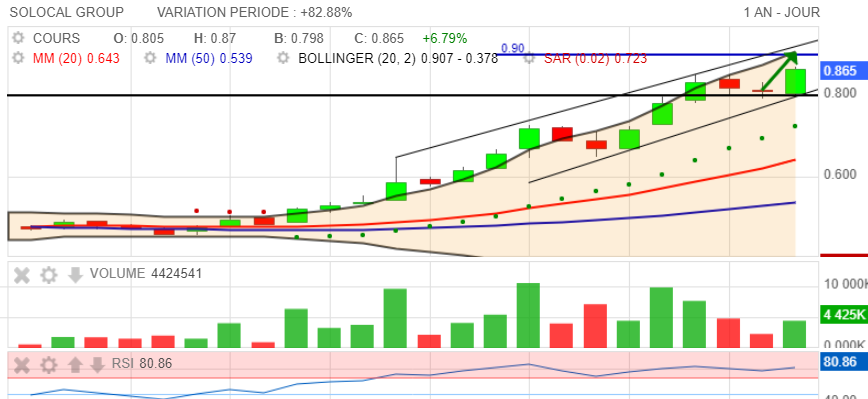Viewport: 868px width, 399px height.
Task: Select the MM (20) 0.643 label
Action: (76, 58)
